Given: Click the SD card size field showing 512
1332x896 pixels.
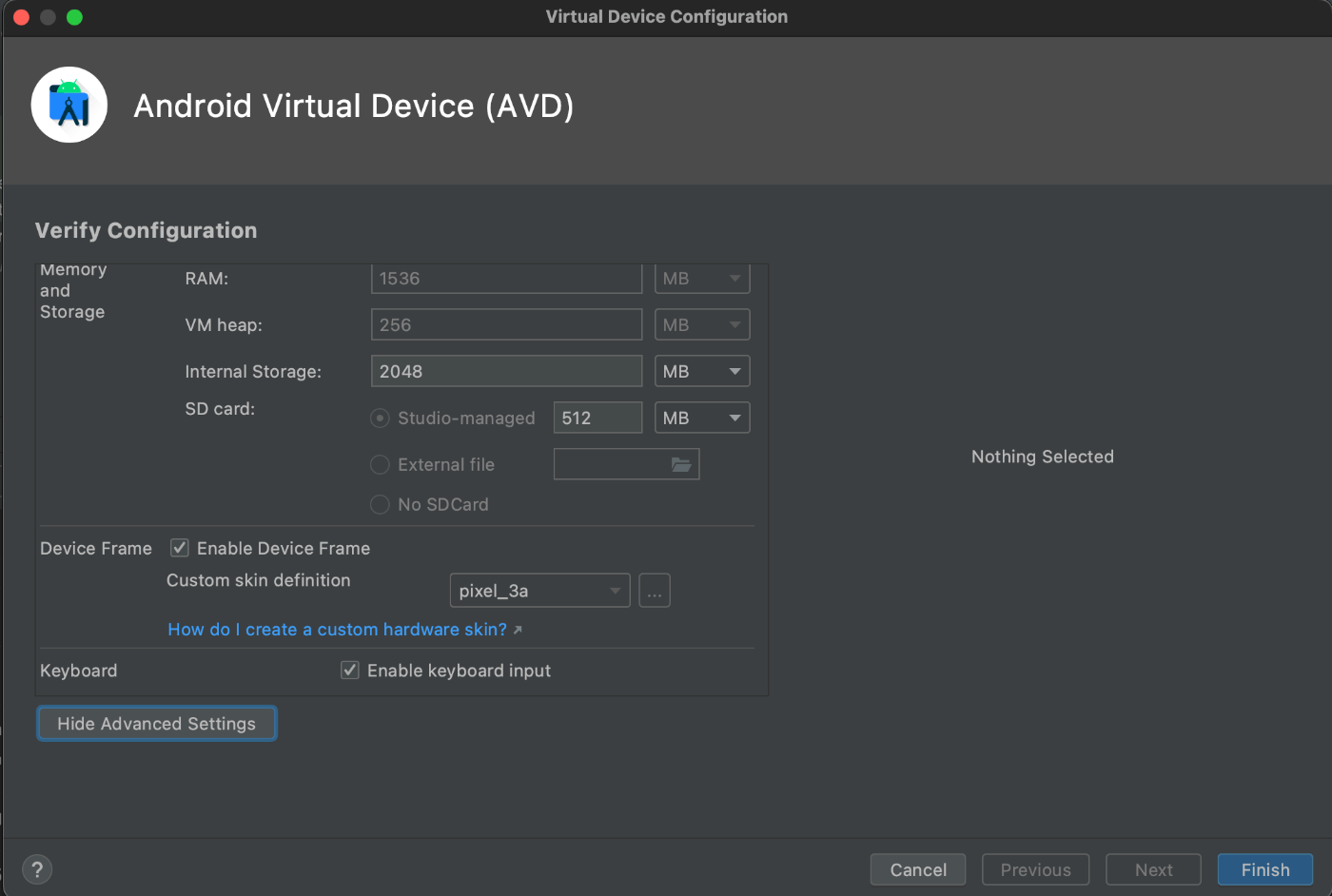Looking at the screenshot, I should pyautogui.click(x=597, y=418).
